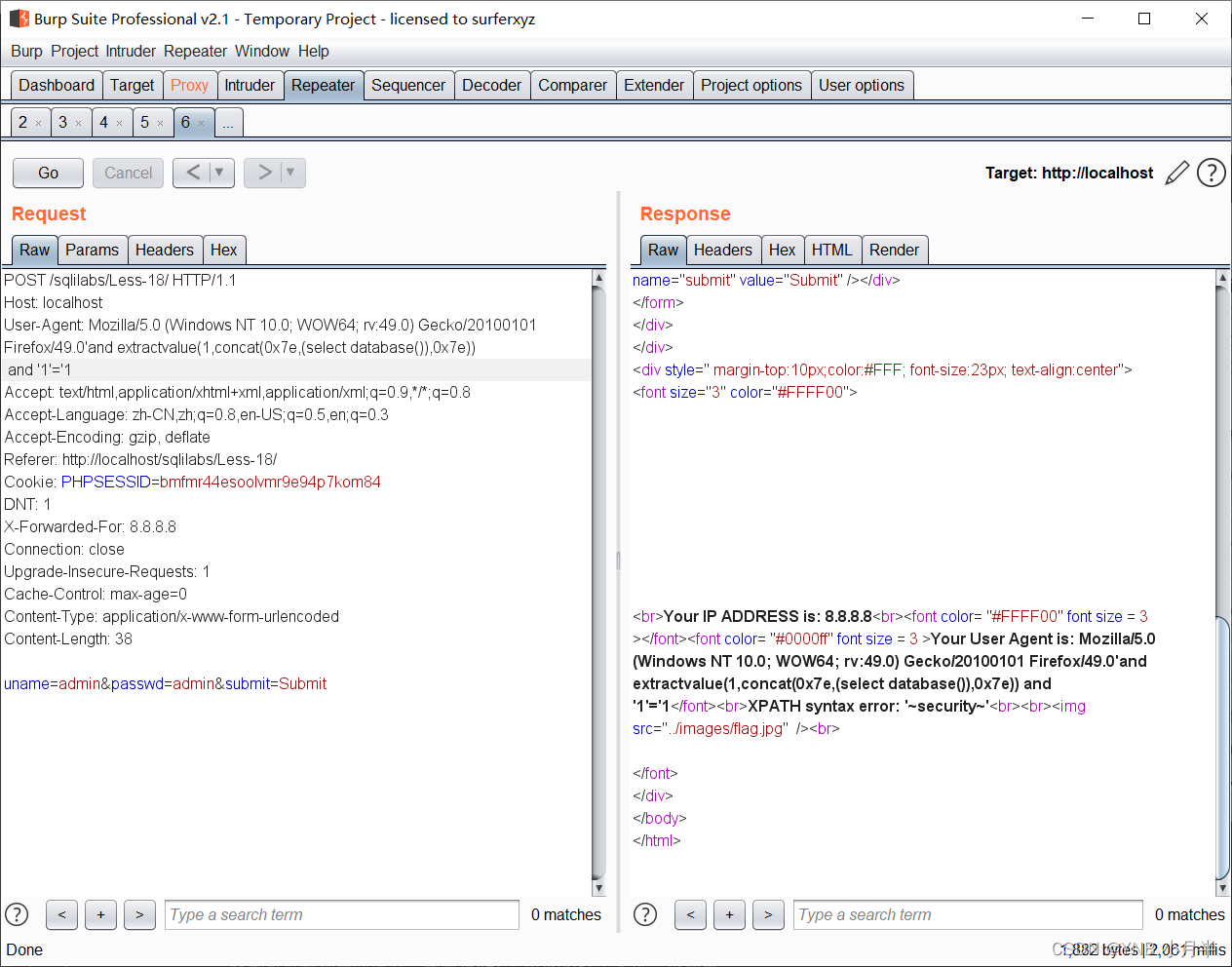Select the response Raw view tab

pyautogui.click(x=663, y=250)
